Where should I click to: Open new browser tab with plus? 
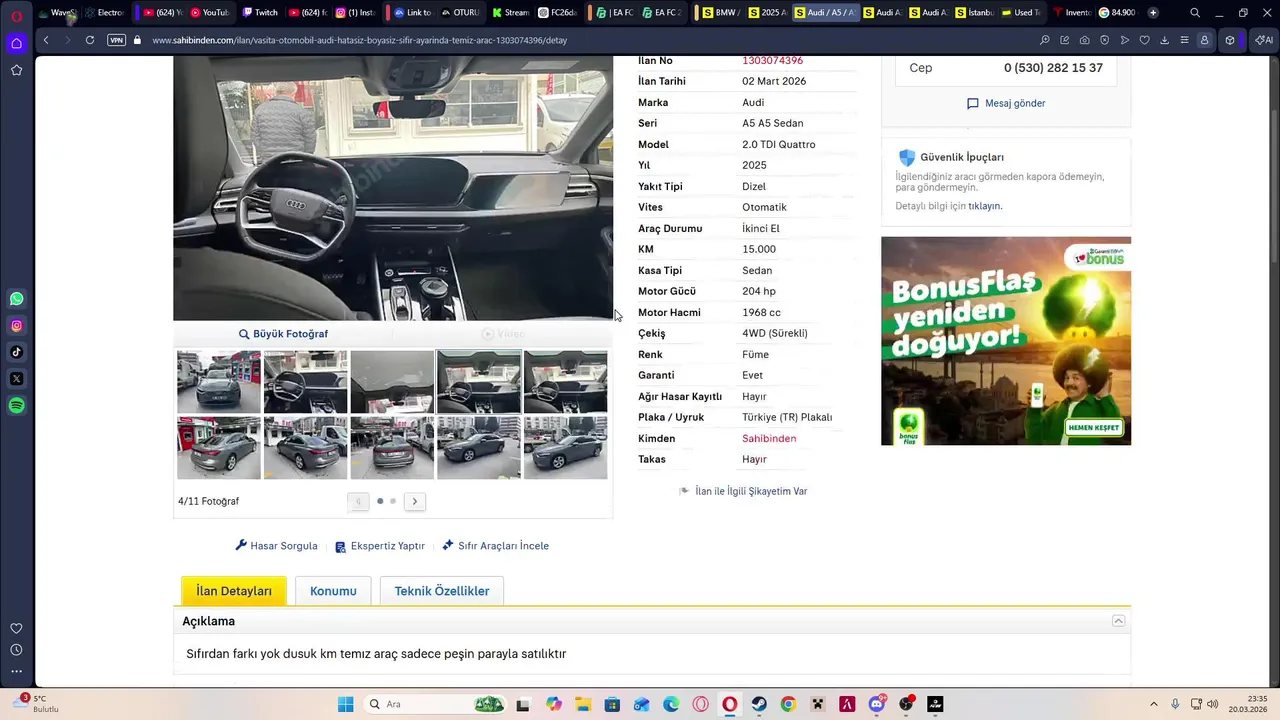[x=1153, y=12]
